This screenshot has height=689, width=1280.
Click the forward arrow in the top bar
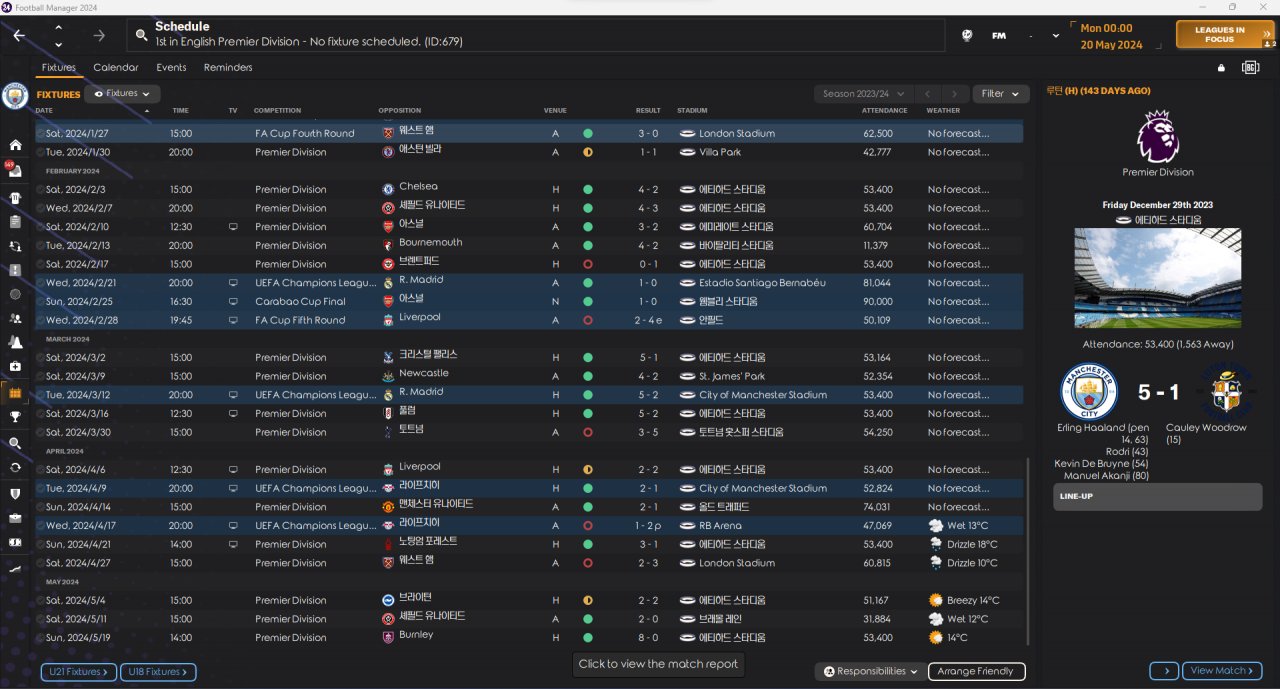pyautogui.click(x=99, y=35)
